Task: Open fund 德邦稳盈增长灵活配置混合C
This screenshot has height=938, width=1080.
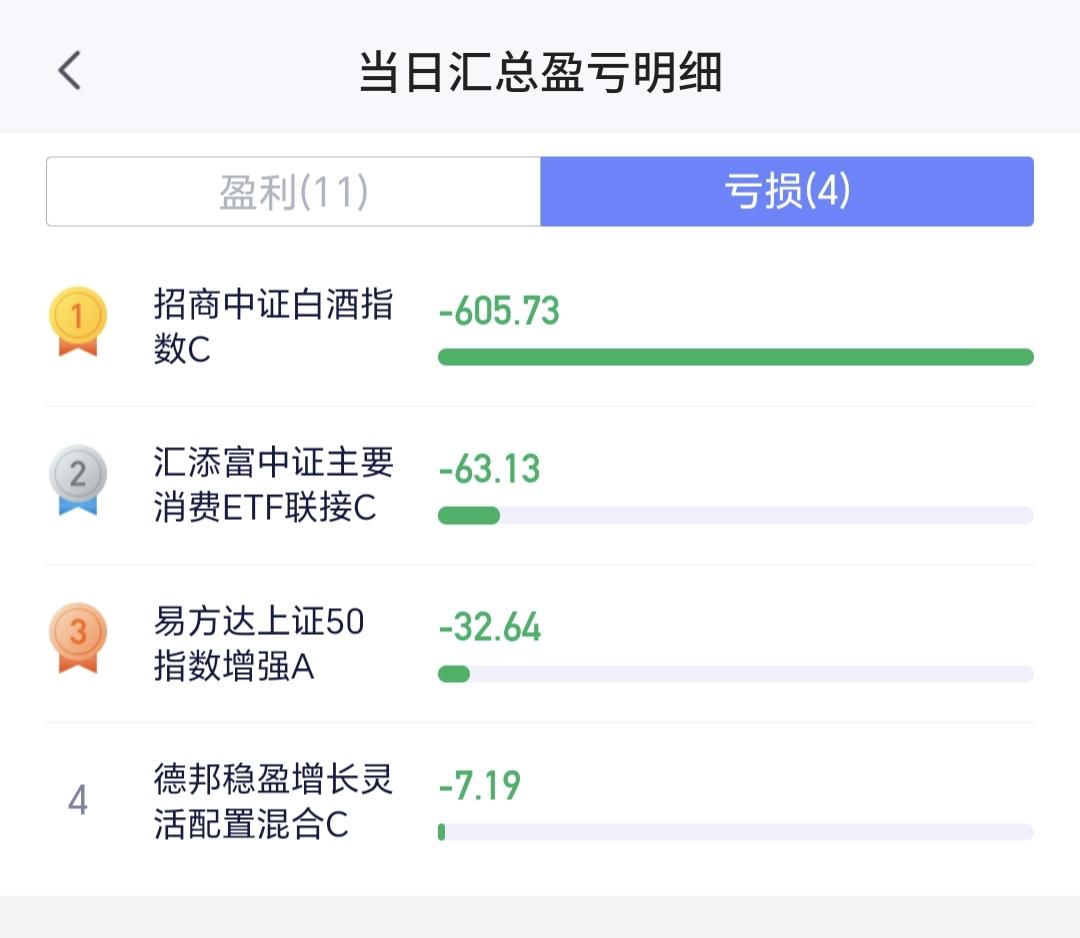Action: pos(273,801)
